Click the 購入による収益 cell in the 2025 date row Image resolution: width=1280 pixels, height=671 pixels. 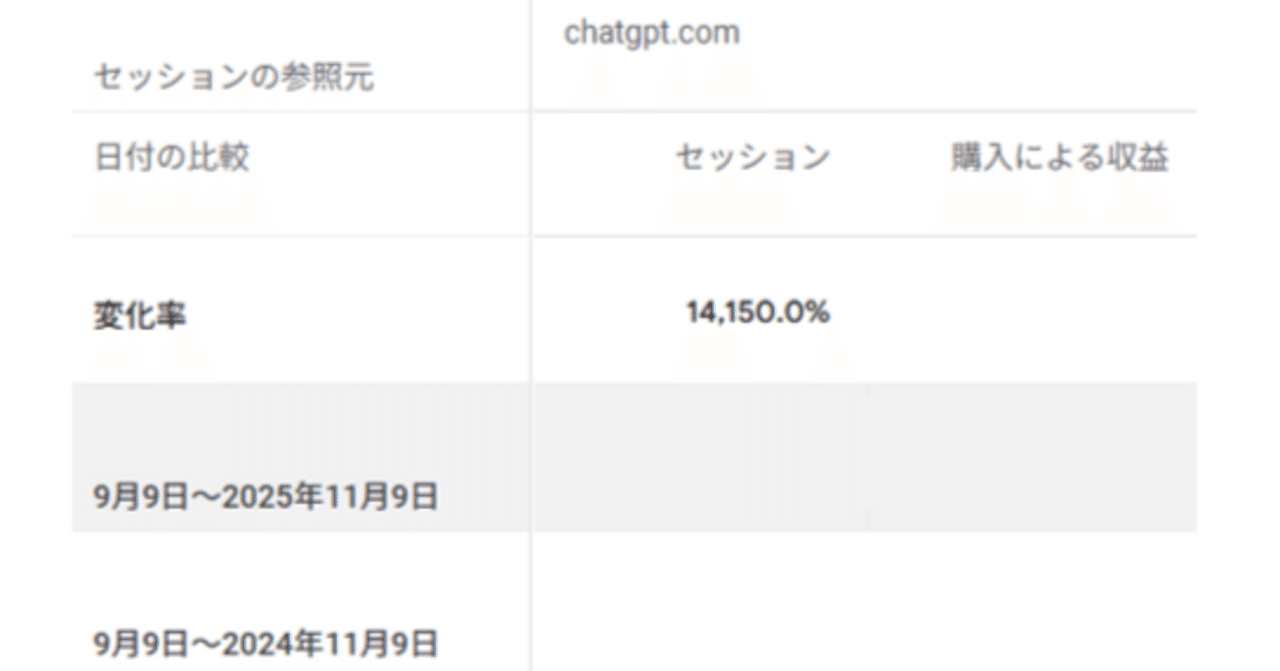1032,457
